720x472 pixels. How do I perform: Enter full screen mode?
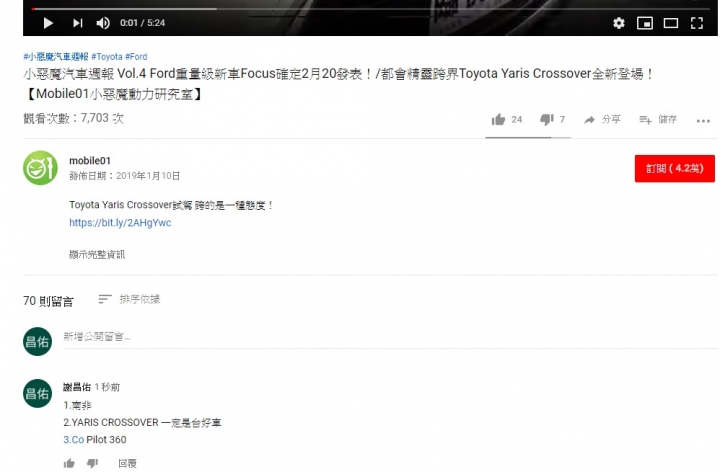point(697,23)
